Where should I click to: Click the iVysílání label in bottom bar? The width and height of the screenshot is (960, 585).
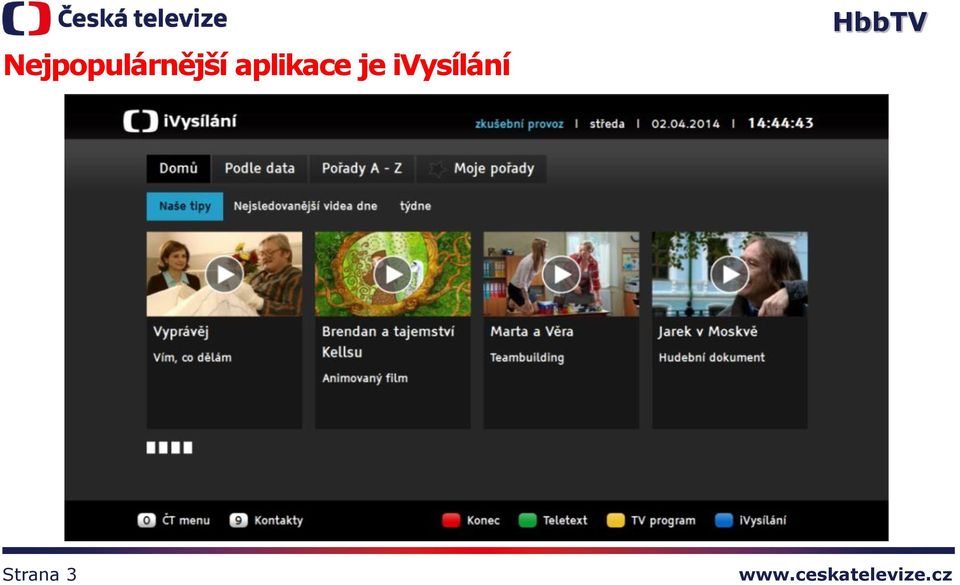(x=763, y=520)
